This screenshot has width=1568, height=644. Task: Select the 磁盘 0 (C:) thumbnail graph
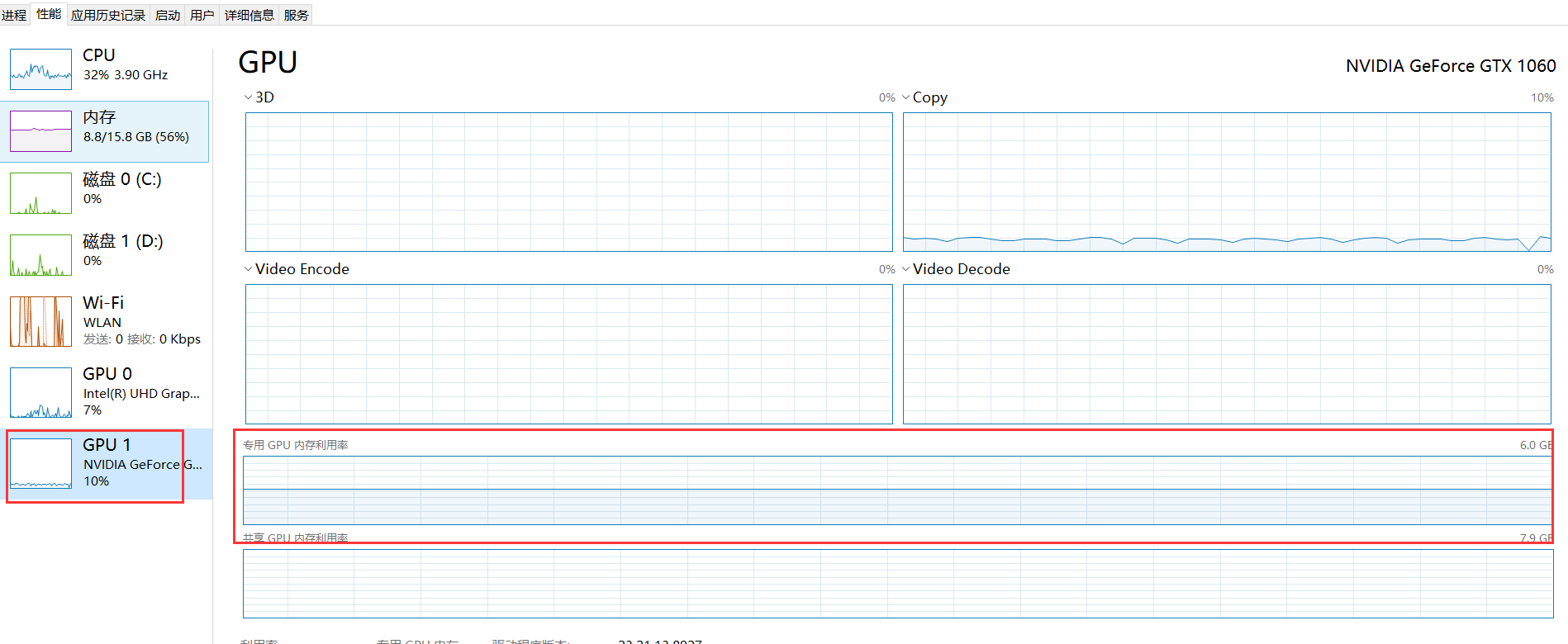(x=41, y=193)
